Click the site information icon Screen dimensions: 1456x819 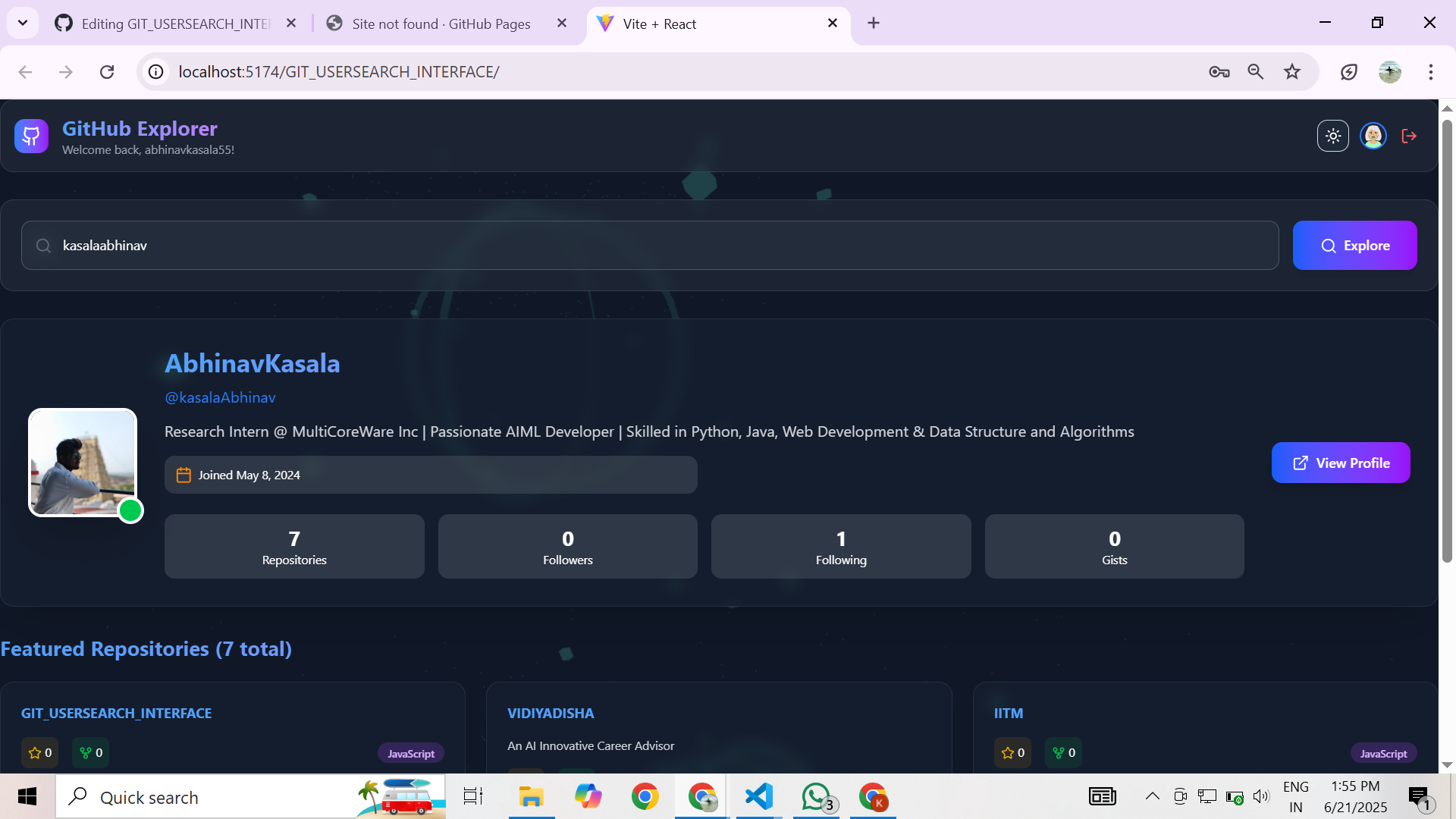tap(155, 72)
